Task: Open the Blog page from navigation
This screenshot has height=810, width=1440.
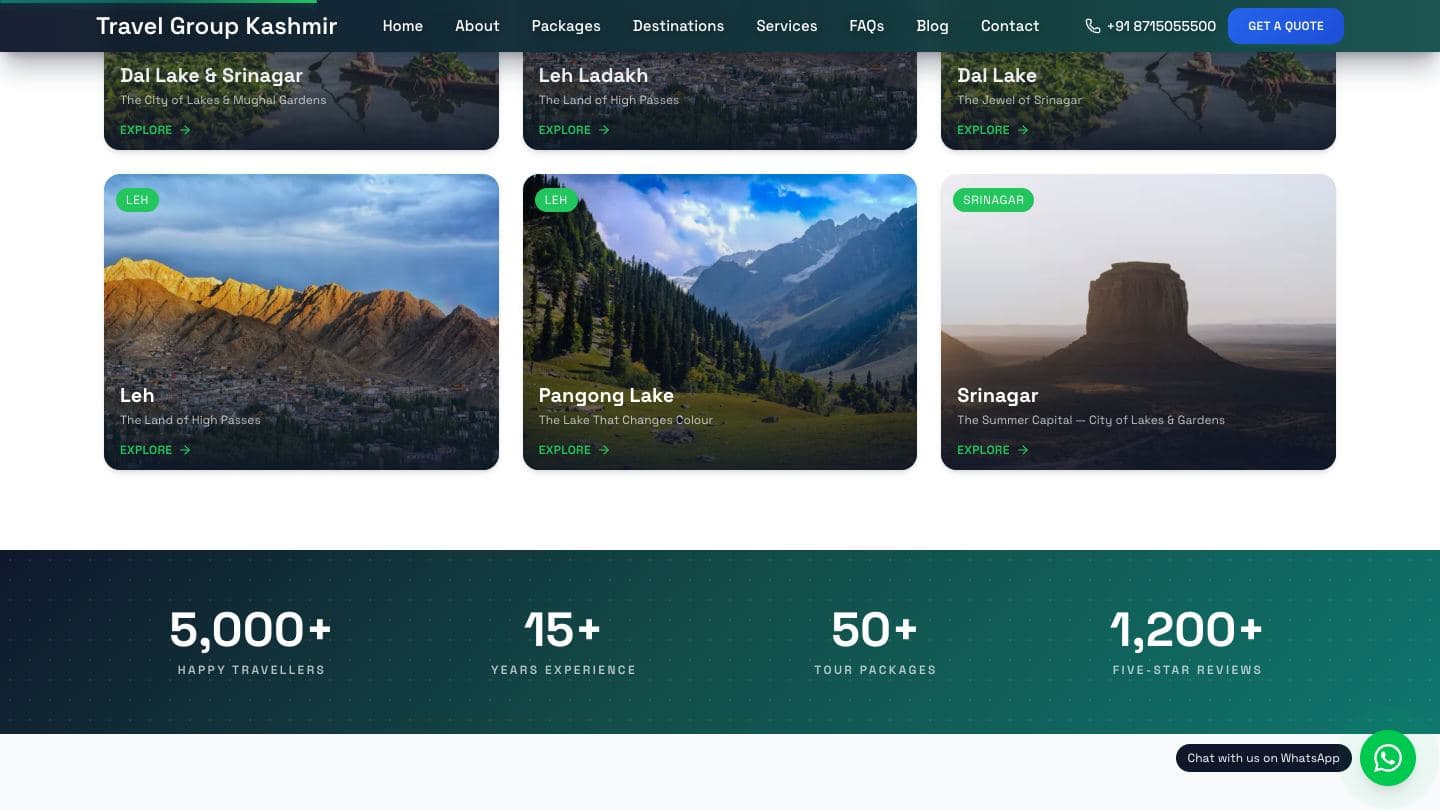Action: [x=932, y=26]
